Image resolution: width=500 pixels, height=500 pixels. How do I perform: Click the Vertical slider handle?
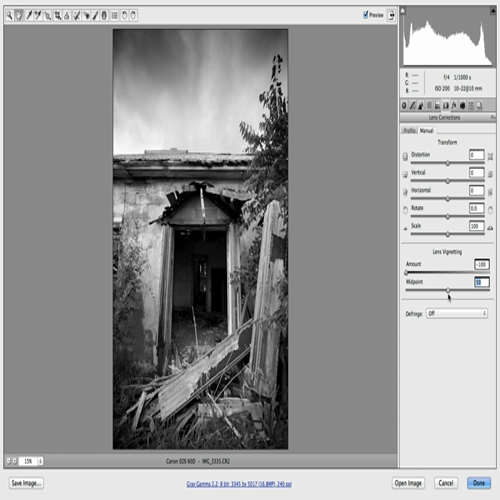[448, 181]
